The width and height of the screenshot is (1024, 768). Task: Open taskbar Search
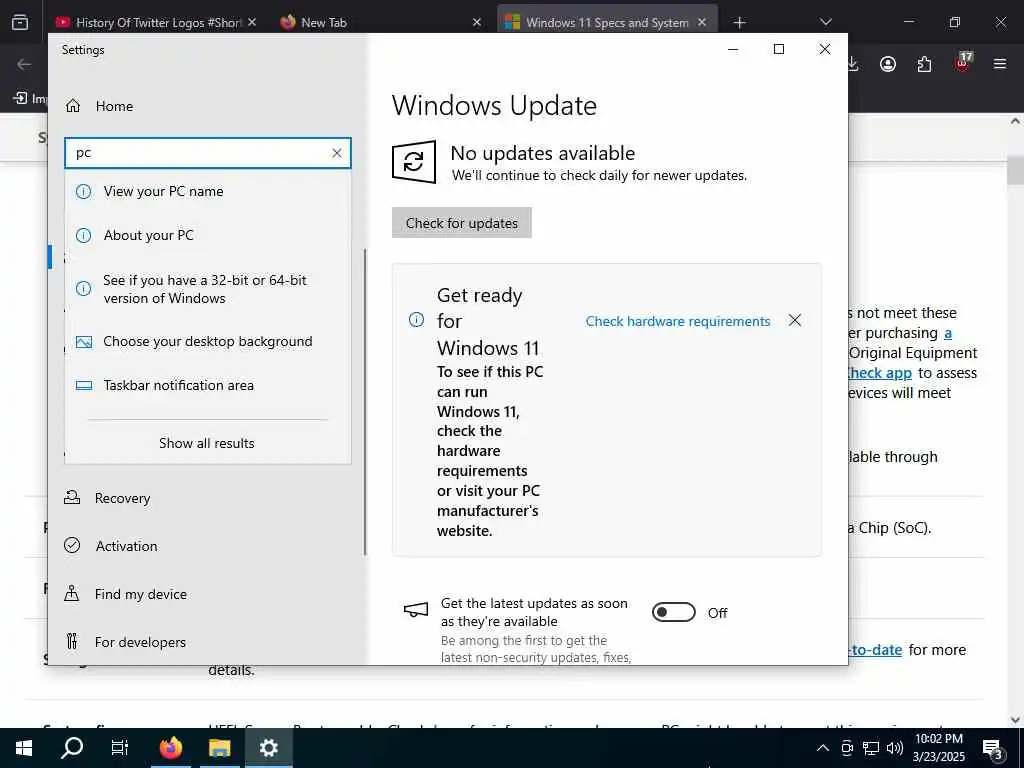point(72,748)
